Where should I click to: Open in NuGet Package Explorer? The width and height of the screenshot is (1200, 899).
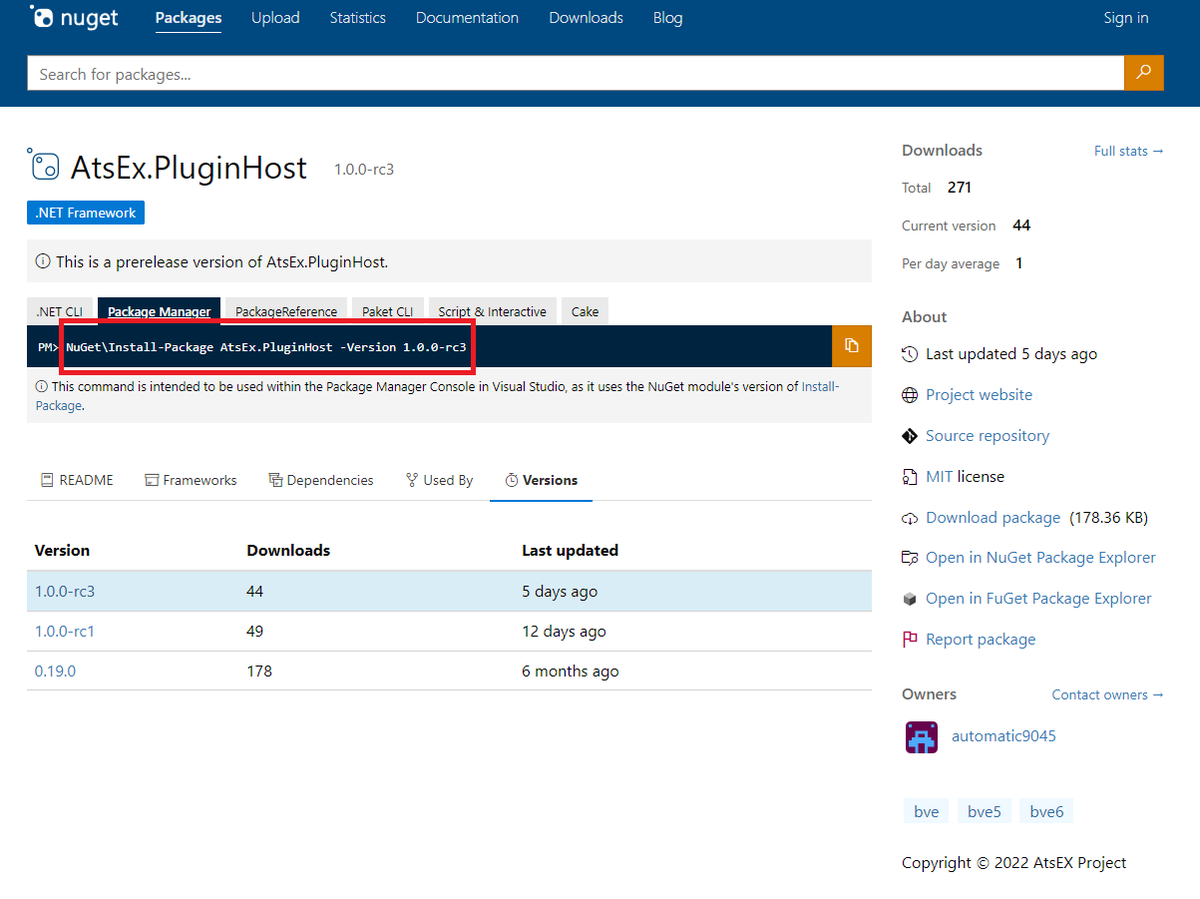pyautogui.click(x=1041, y=558)
